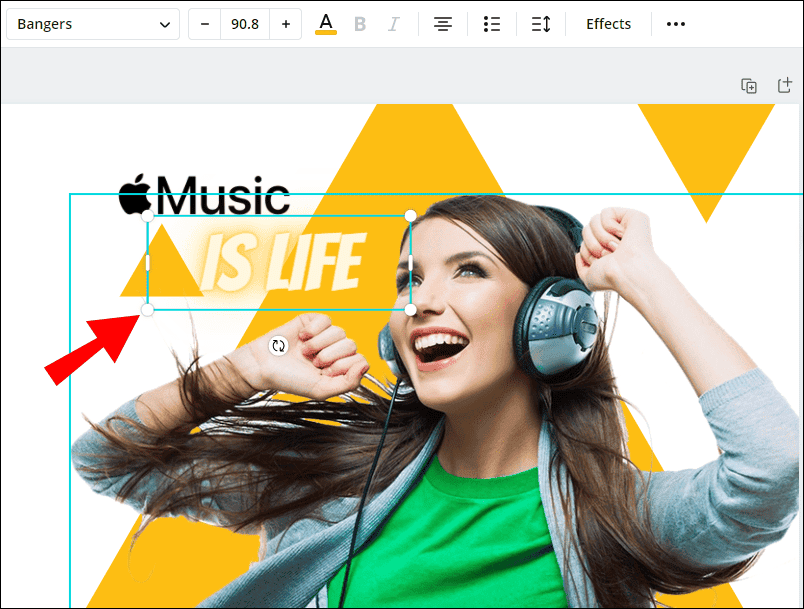Screen dimensions: 804x609
Task: Increase the font size
Action: tap(286, 23)
